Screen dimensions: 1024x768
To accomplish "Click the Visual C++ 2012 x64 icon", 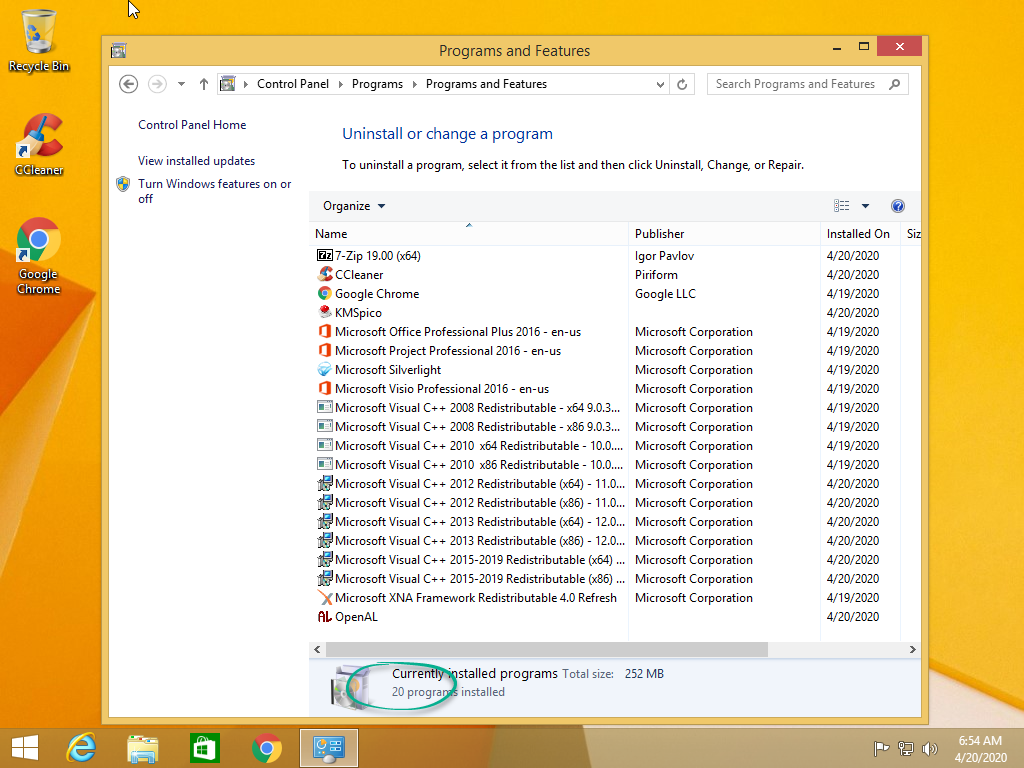I will coord(325,484).
